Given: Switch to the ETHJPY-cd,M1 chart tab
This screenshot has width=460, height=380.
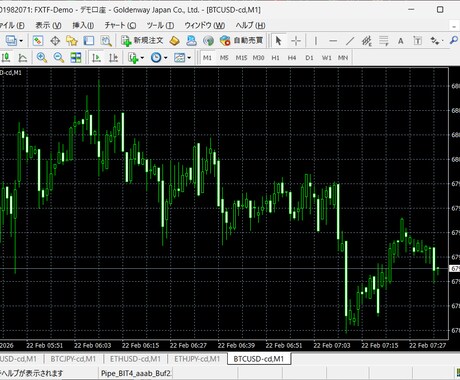Looking at the screenshot, I should pos(197,359).
